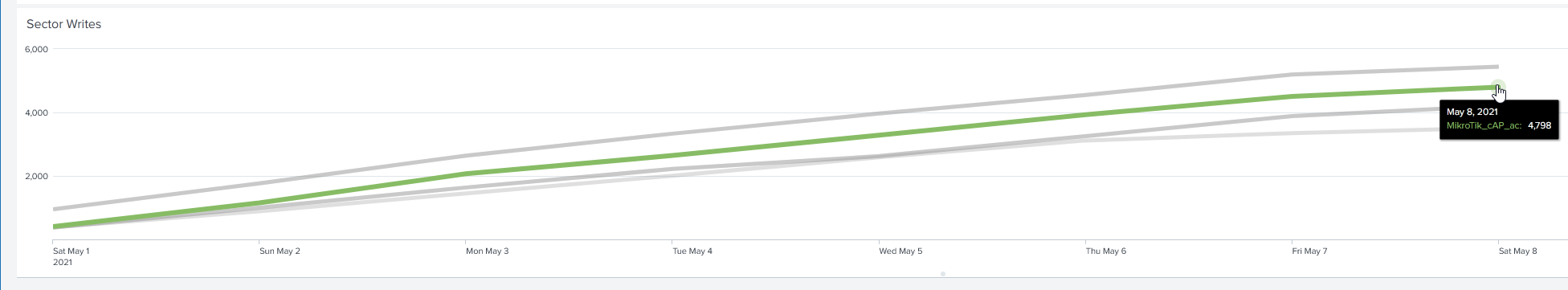
Task: Click the Sun May 2 axis label
Action: [280, 251]
